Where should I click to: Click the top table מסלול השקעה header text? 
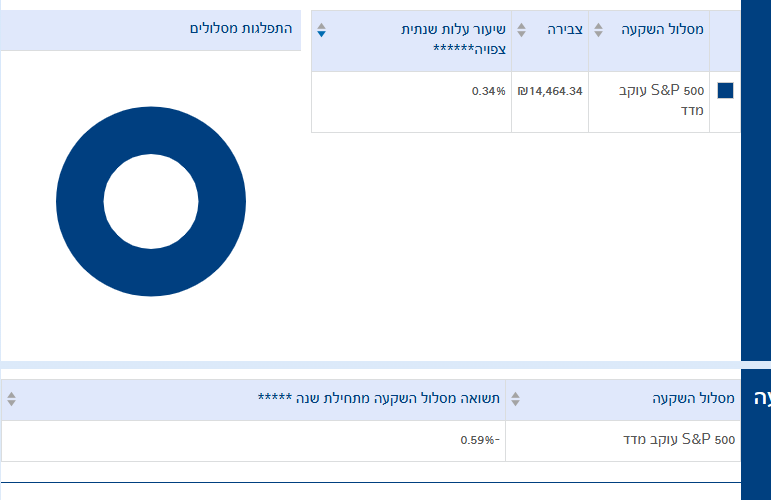662,29
